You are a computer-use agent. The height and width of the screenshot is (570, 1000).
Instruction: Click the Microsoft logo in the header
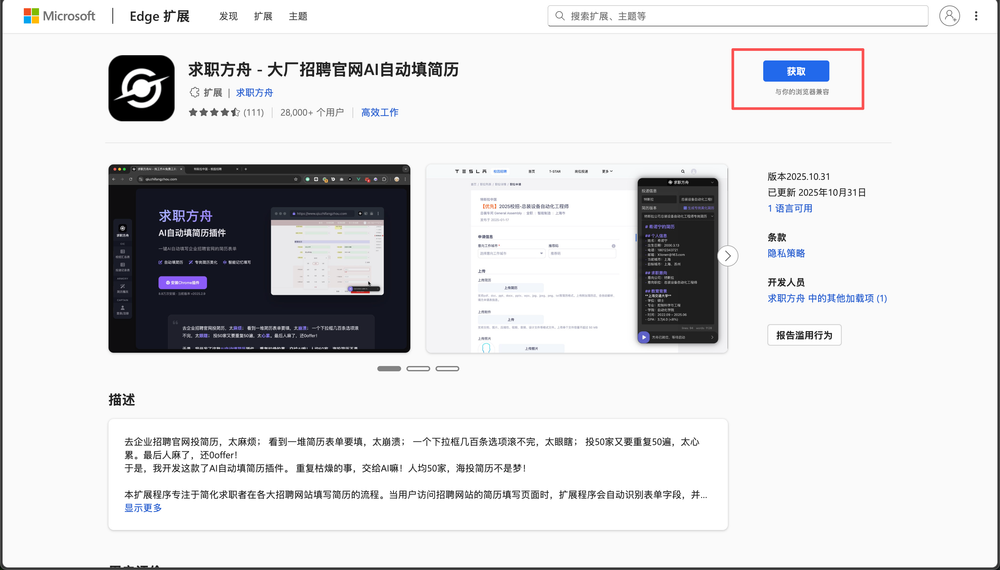[x=59, y=16]
